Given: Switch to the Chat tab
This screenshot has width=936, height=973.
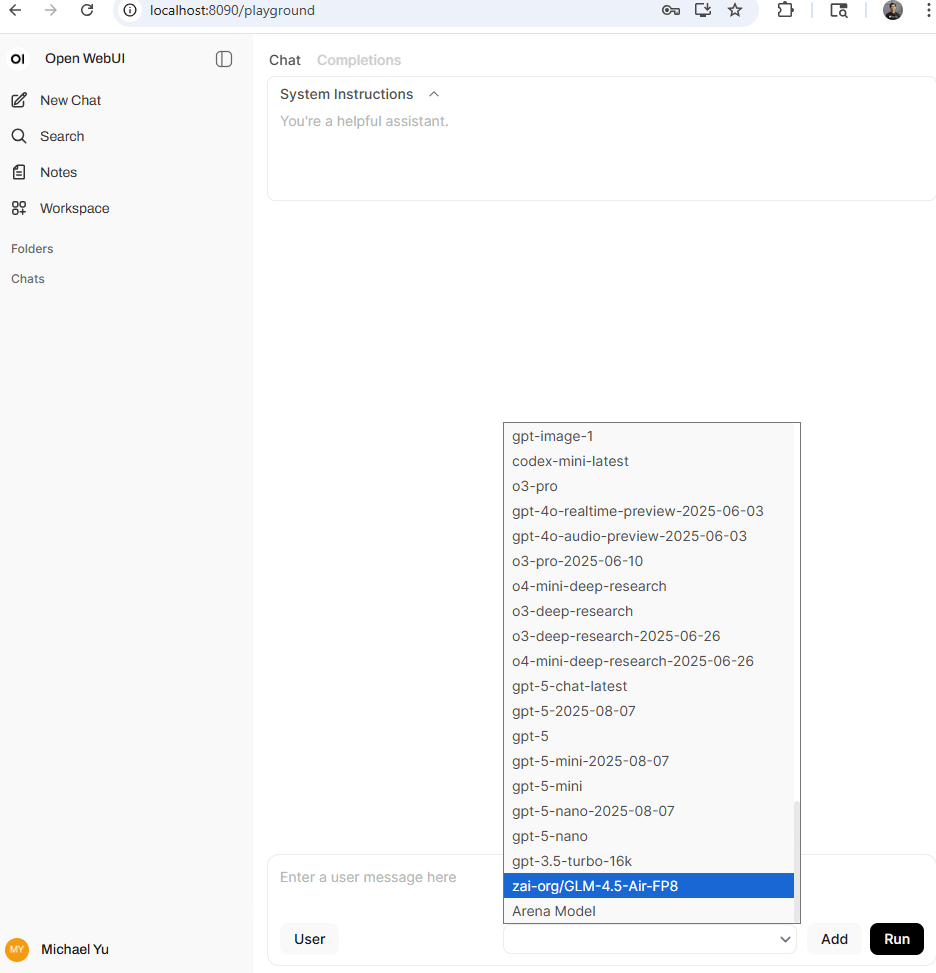Looking at the screenshot, I should 284,60.
